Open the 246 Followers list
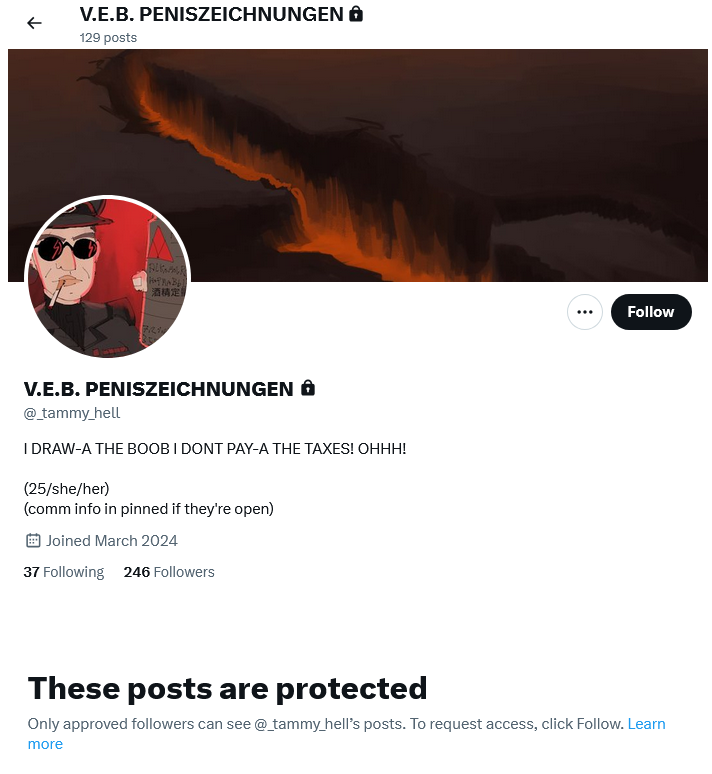712x774 pixels. pos(169,572)
